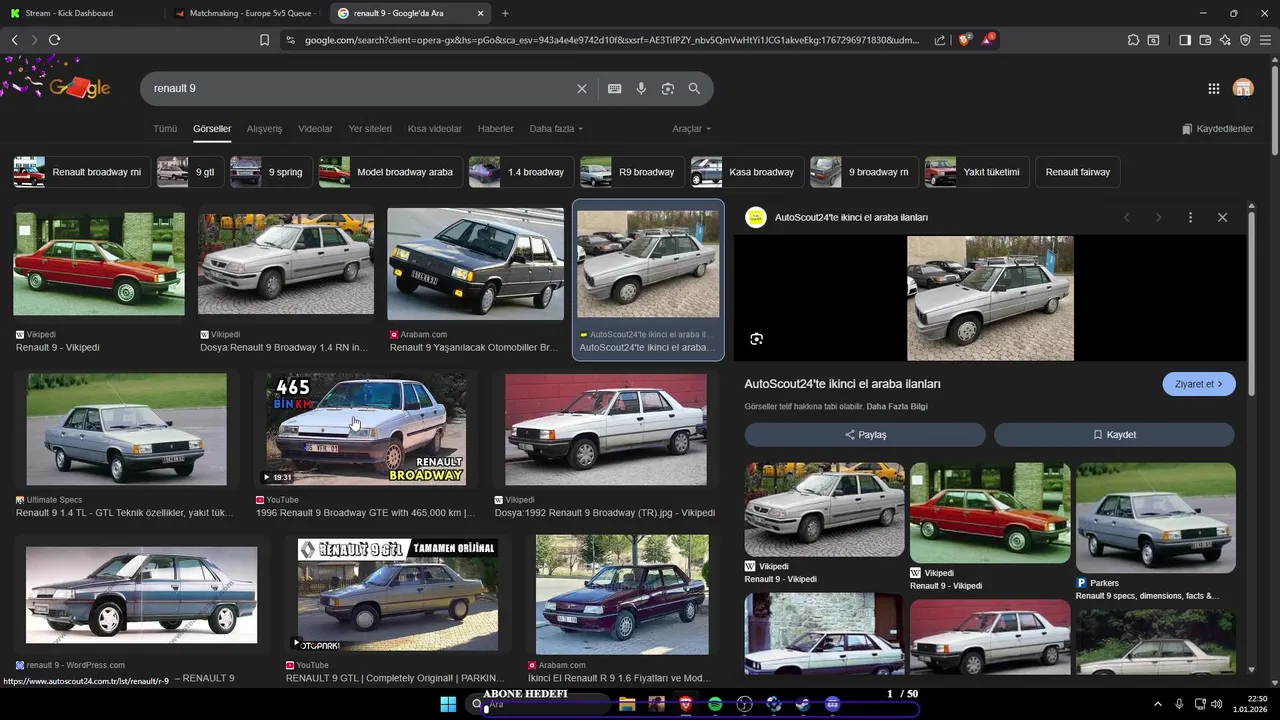Close the image preview panel

[1222, 217]
